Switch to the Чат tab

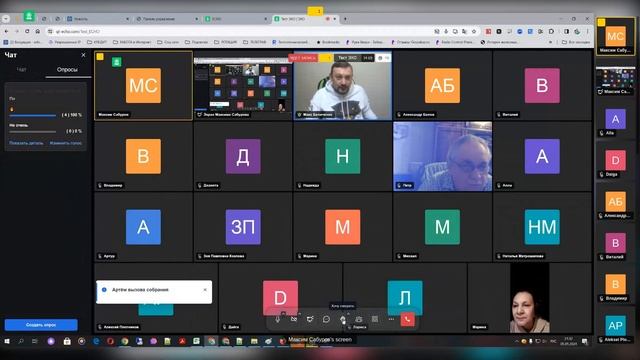(x=22, y=70)
